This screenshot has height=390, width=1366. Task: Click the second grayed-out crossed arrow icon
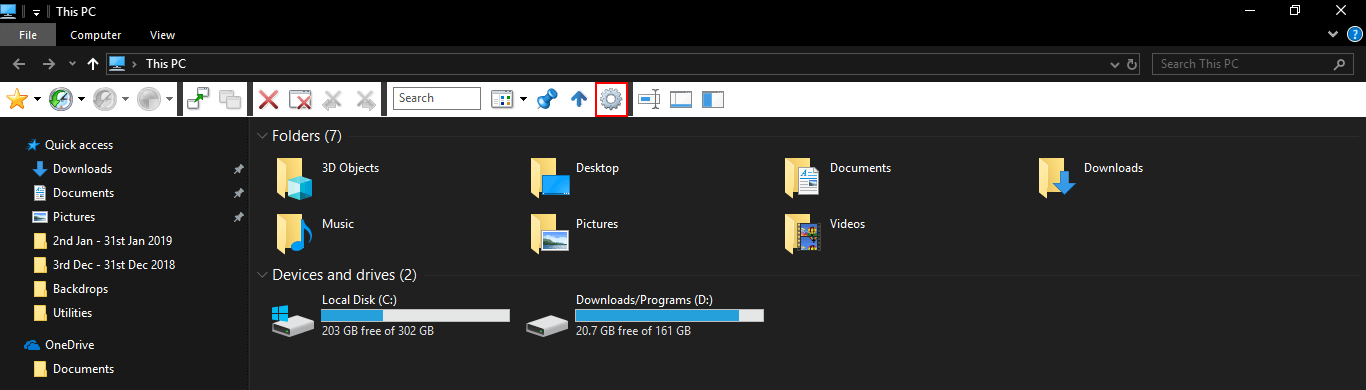[365, 99]
